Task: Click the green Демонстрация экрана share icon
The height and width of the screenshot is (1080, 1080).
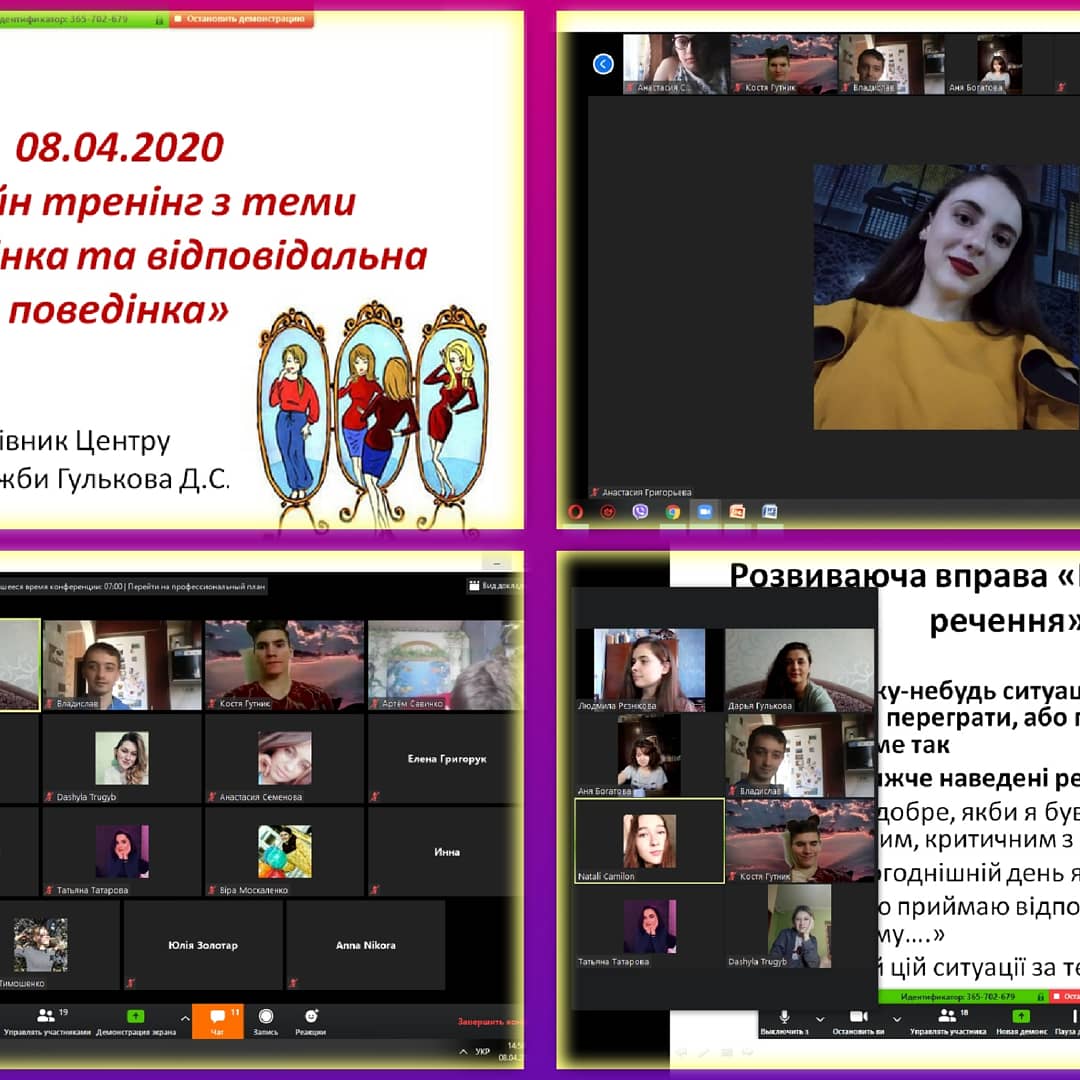Action: click(x=135, y=1017)
